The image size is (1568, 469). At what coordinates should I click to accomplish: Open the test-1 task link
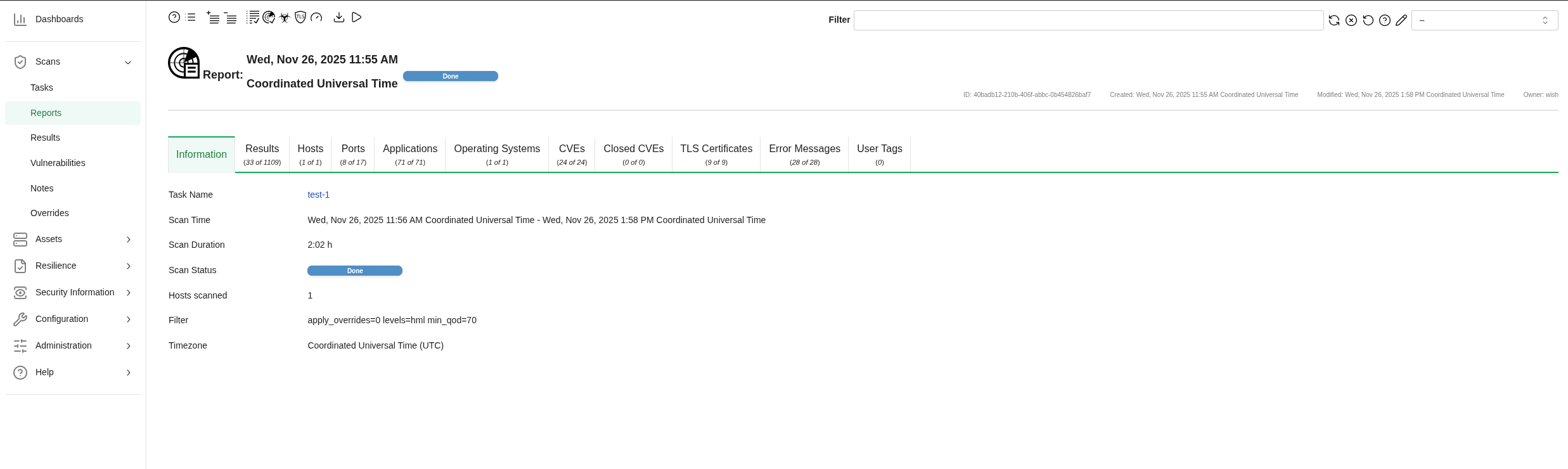tap(318, 195)
